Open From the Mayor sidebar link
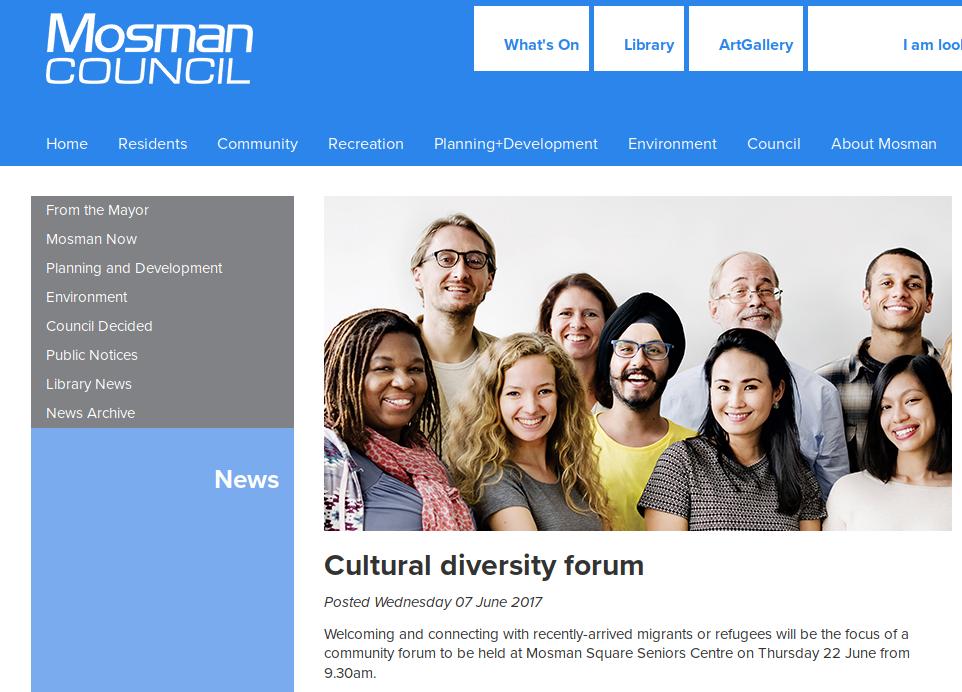Screen dimensions: 962x692 (x=98, y=210)
